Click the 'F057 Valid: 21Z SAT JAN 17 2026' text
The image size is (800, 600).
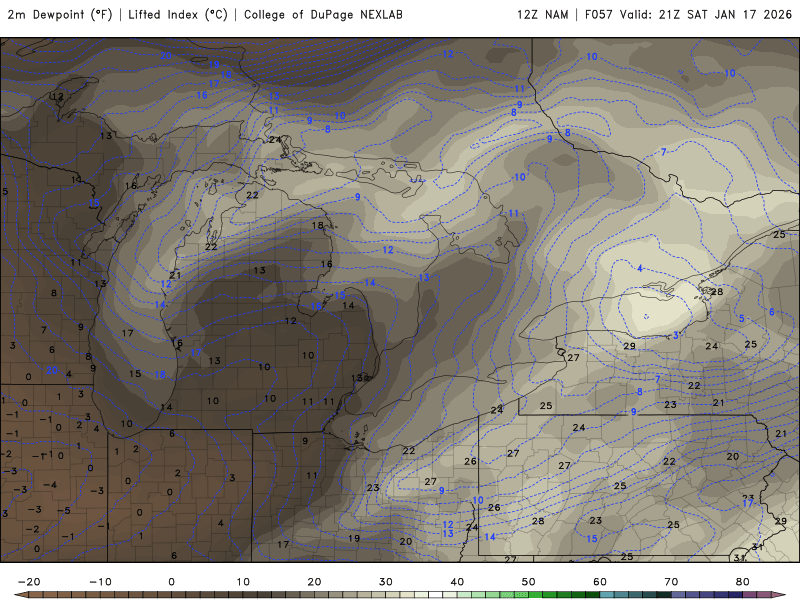(x=688, y=15)
